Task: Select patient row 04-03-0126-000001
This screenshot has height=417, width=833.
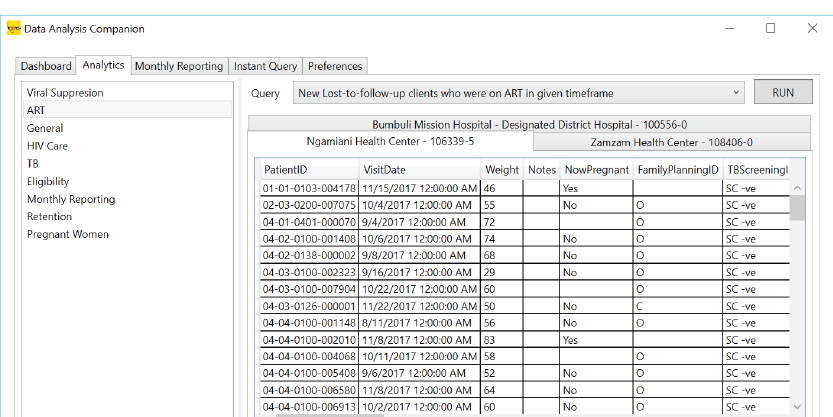Action: [x=308, y=306]
